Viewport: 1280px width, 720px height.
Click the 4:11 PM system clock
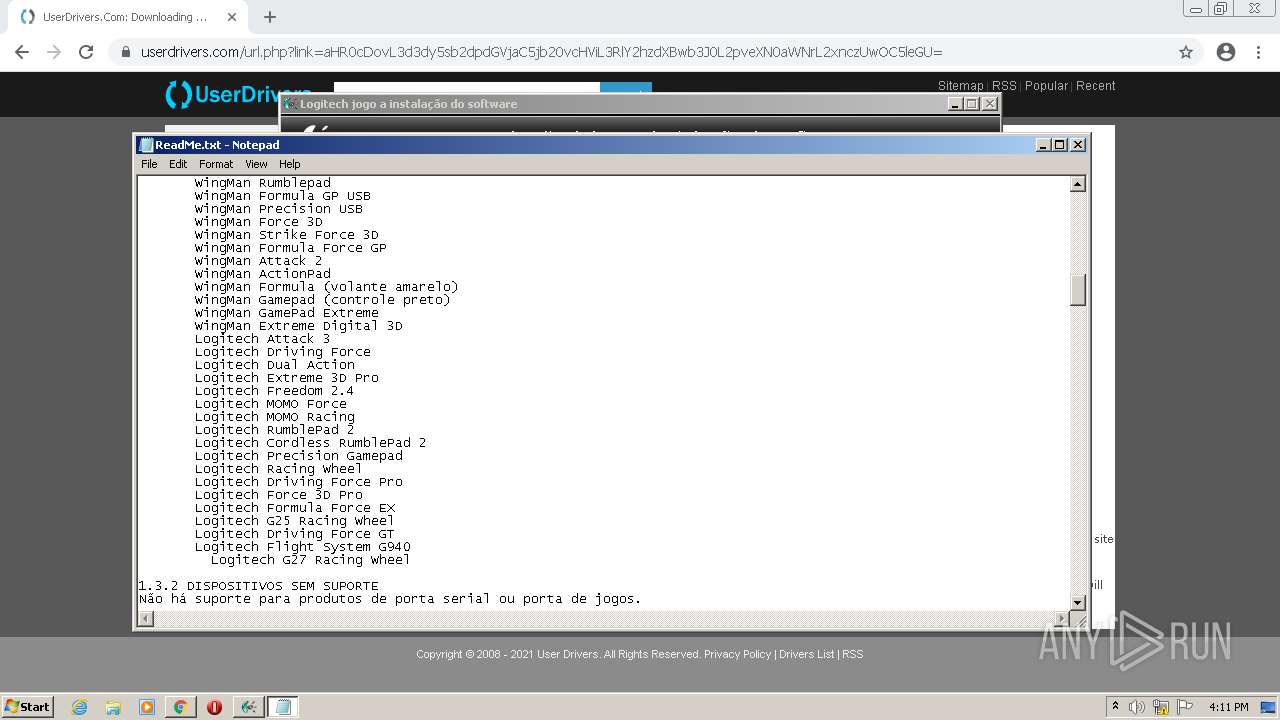[1228, 707]
